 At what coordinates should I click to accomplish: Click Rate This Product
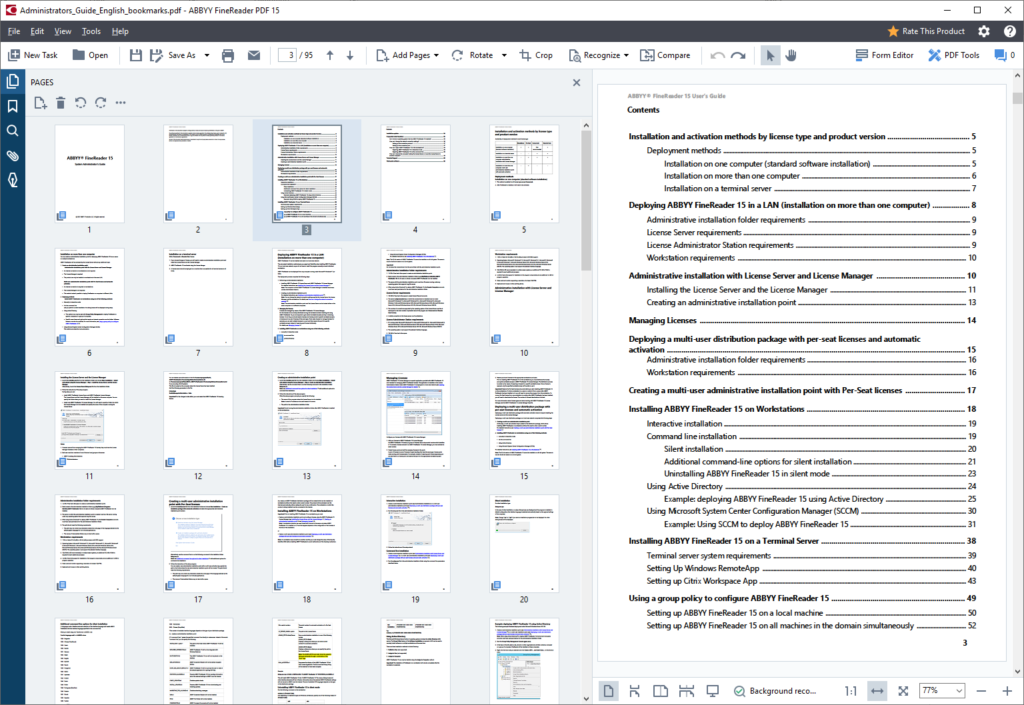click(926, 31)
